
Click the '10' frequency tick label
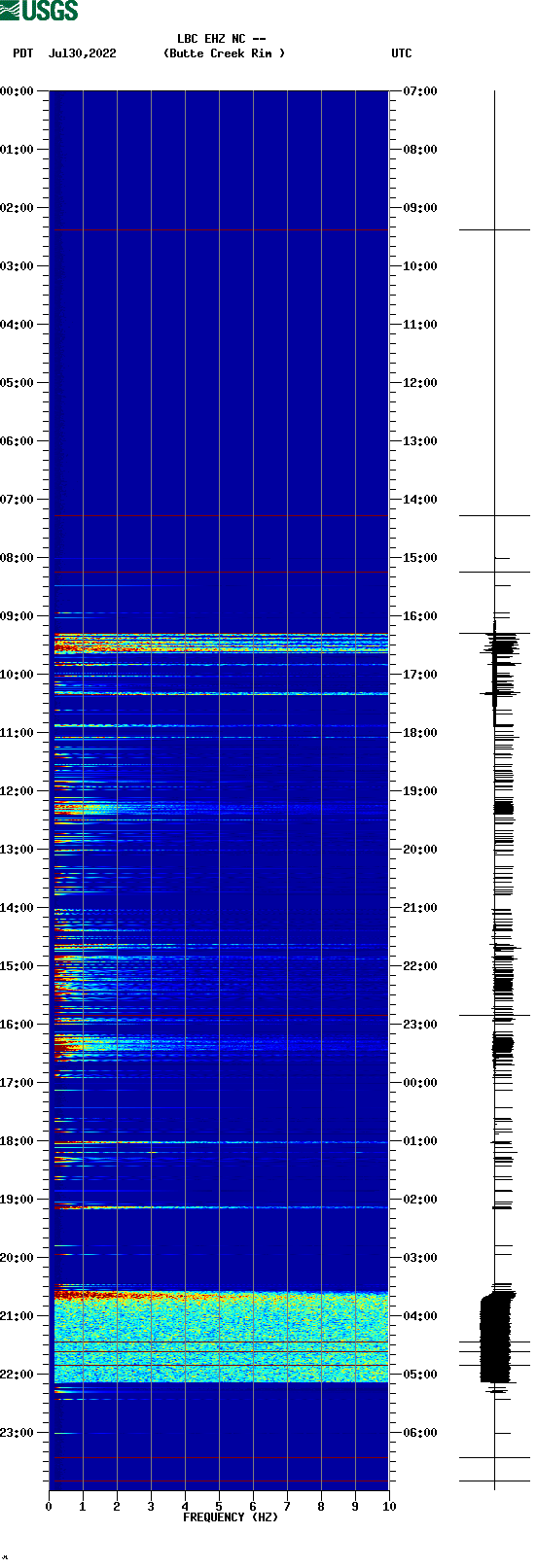(x=389, y=1507)
